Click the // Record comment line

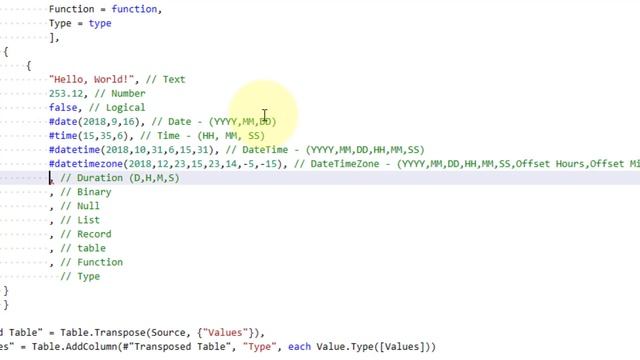[x=86, y=234]
